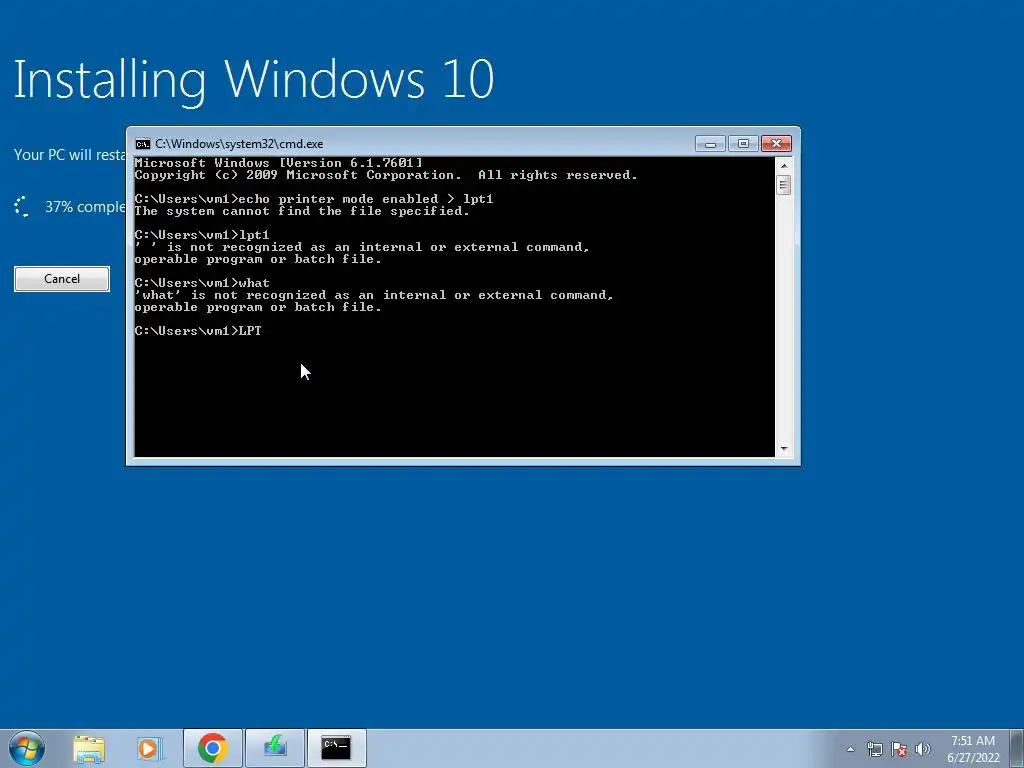Select the cmd.exe taskbar button
The image size is (1024, 768).
click(336, 748)
